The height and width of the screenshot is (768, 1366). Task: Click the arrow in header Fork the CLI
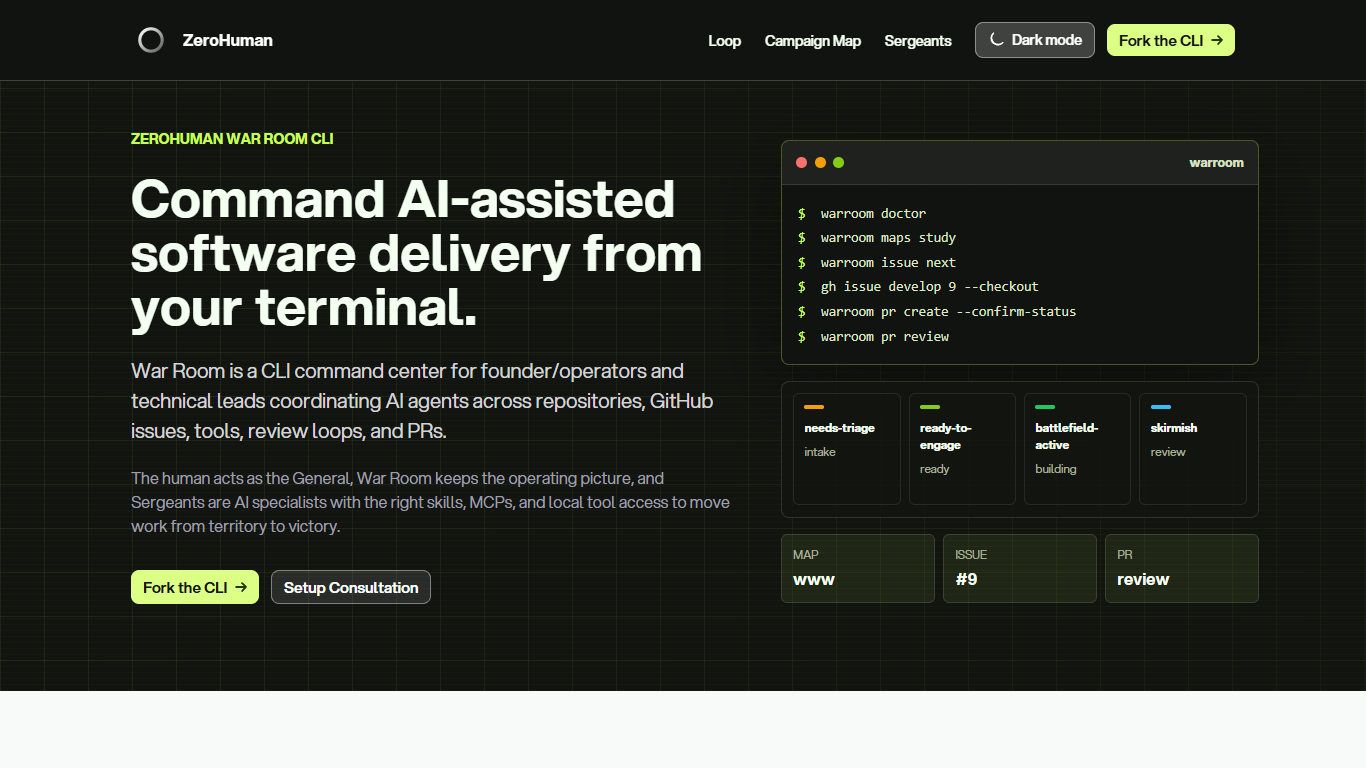coord(1216,40)
